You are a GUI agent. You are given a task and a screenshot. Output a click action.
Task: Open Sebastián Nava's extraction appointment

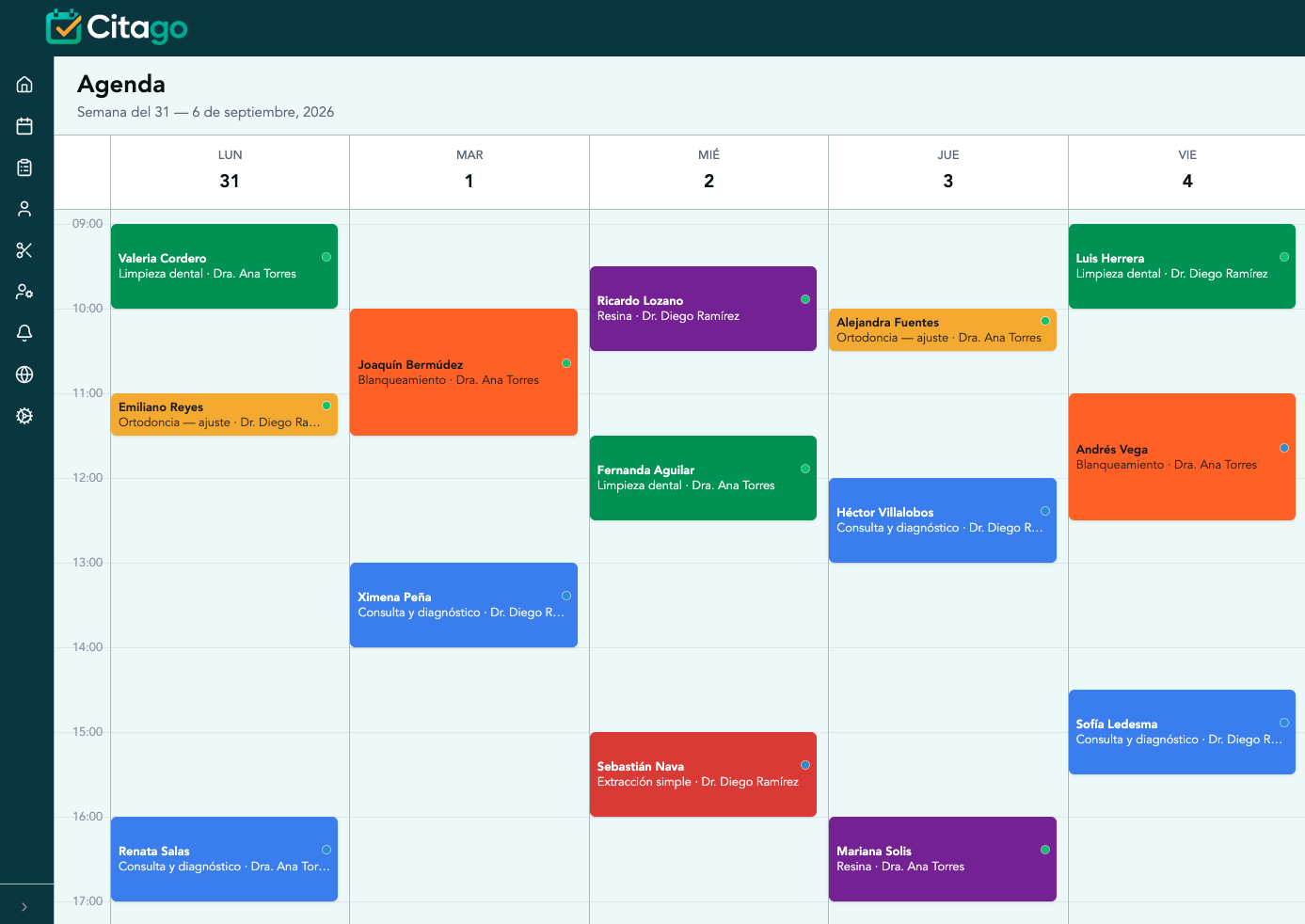click(x=703, y=774)
